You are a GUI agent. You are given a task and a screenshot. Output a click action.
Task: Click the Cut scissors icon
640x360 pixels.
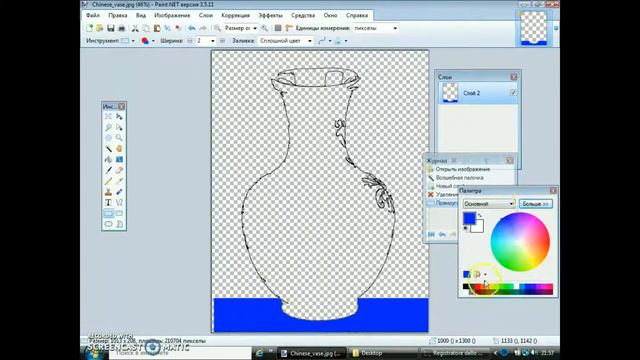(135, 28)
